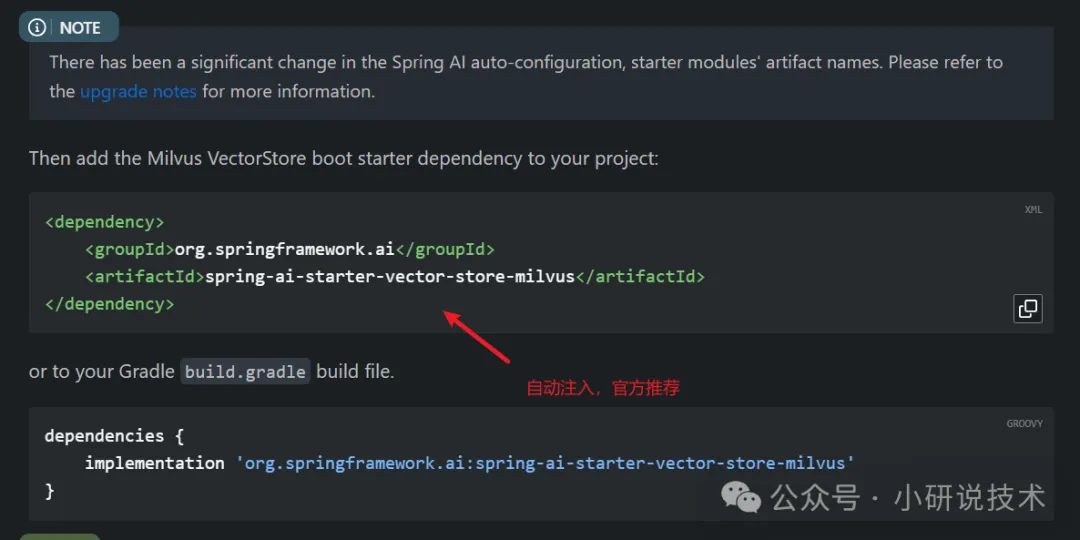
Task: Copy the XML dependency code snippet
Action: tap(1028, 309)
